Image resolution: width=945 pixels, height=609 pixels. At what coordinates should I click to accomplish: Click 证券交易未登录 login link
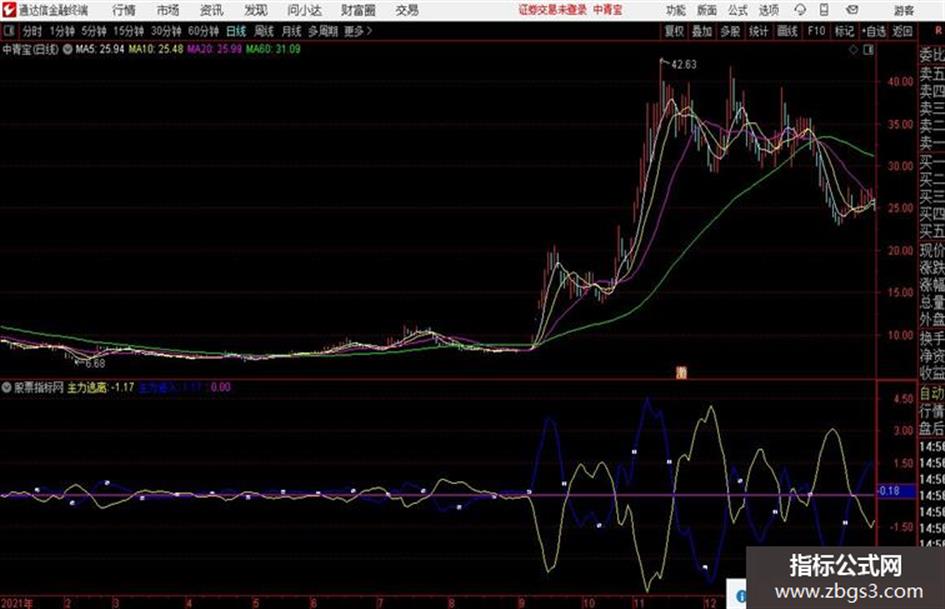click(553, 10)
